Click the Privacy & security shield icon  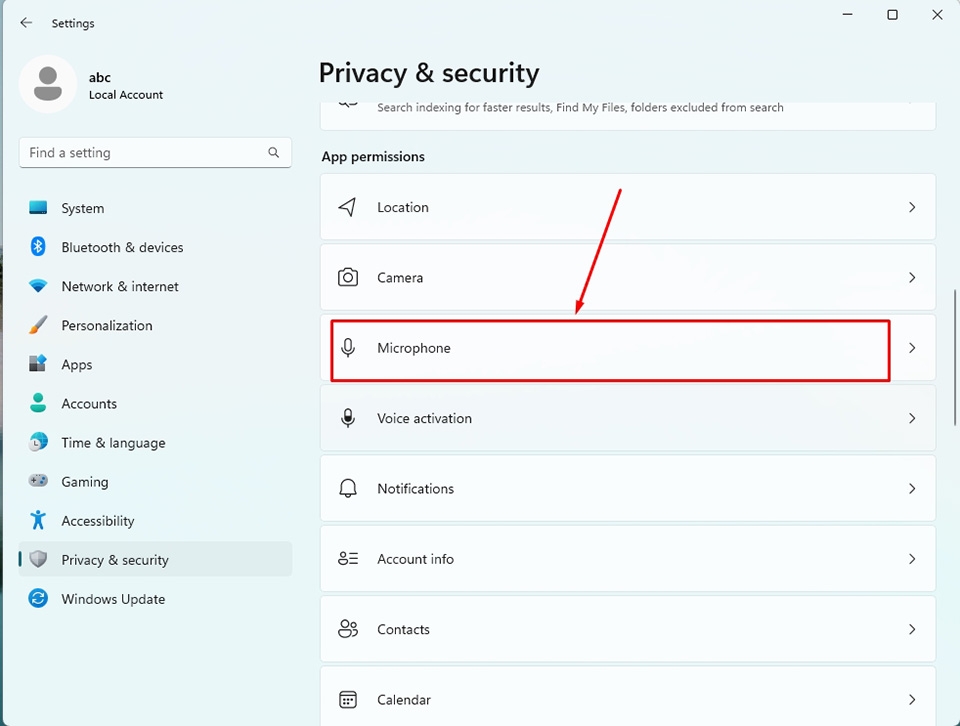pyautogui.click(x=38, y=559)
